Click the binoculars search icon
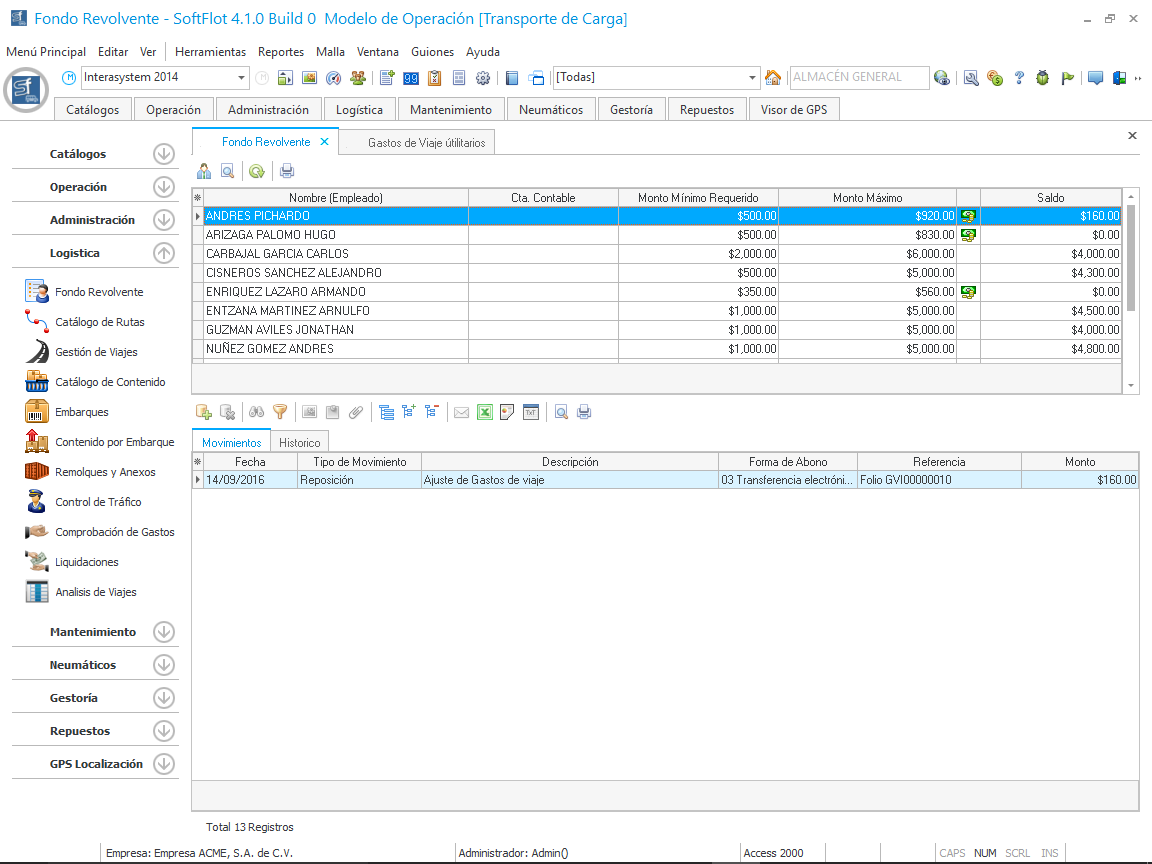Viewport: 1152px width, 864px height. tap(256, 411)
